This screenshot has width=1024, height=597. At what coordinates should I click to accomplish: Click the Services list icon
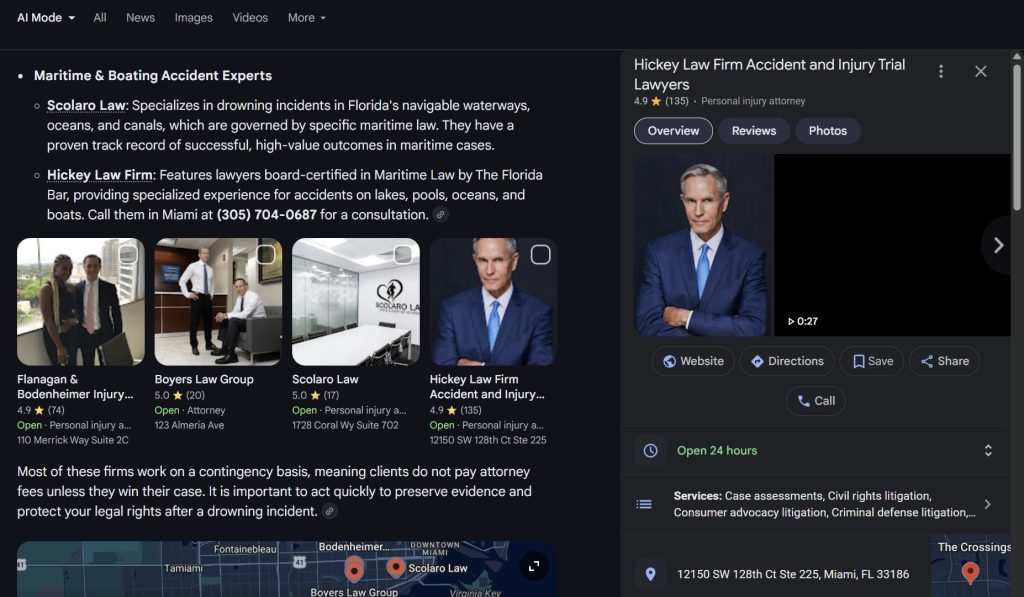click(x=644, y=504)
